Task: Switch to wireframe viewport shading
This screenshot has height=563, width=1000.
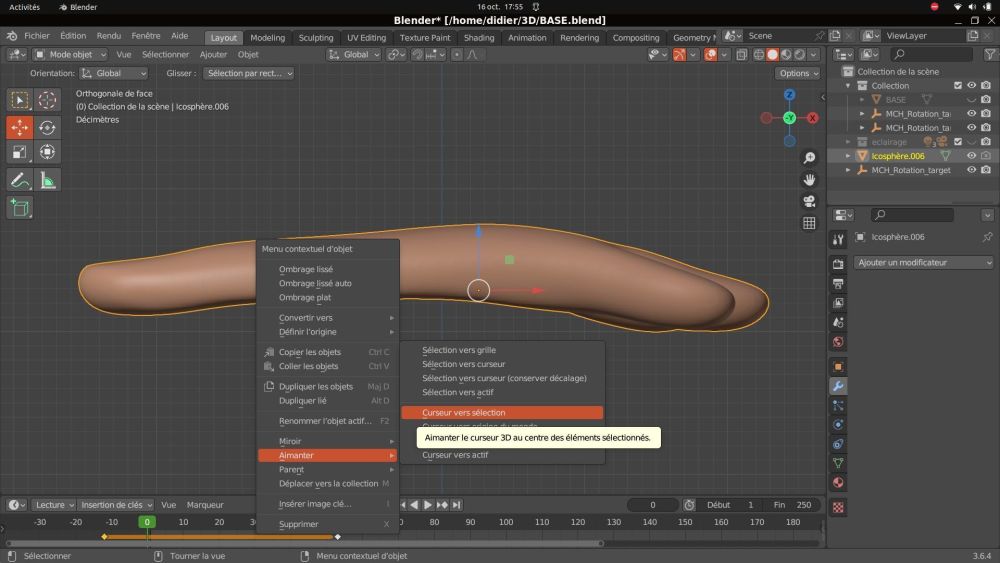Action: [759, 55]
